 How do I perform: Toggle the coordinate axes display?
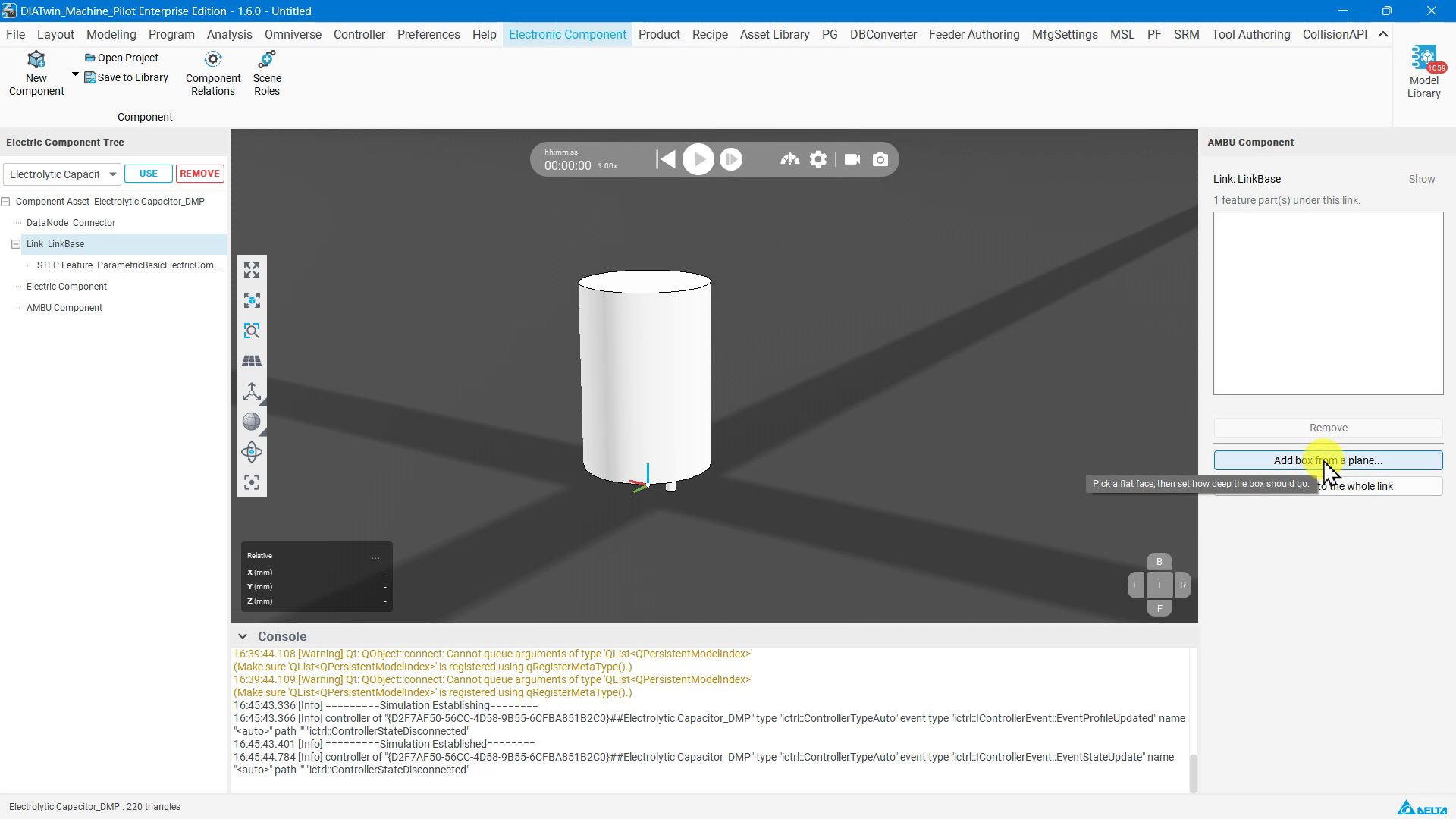(252, 392)
